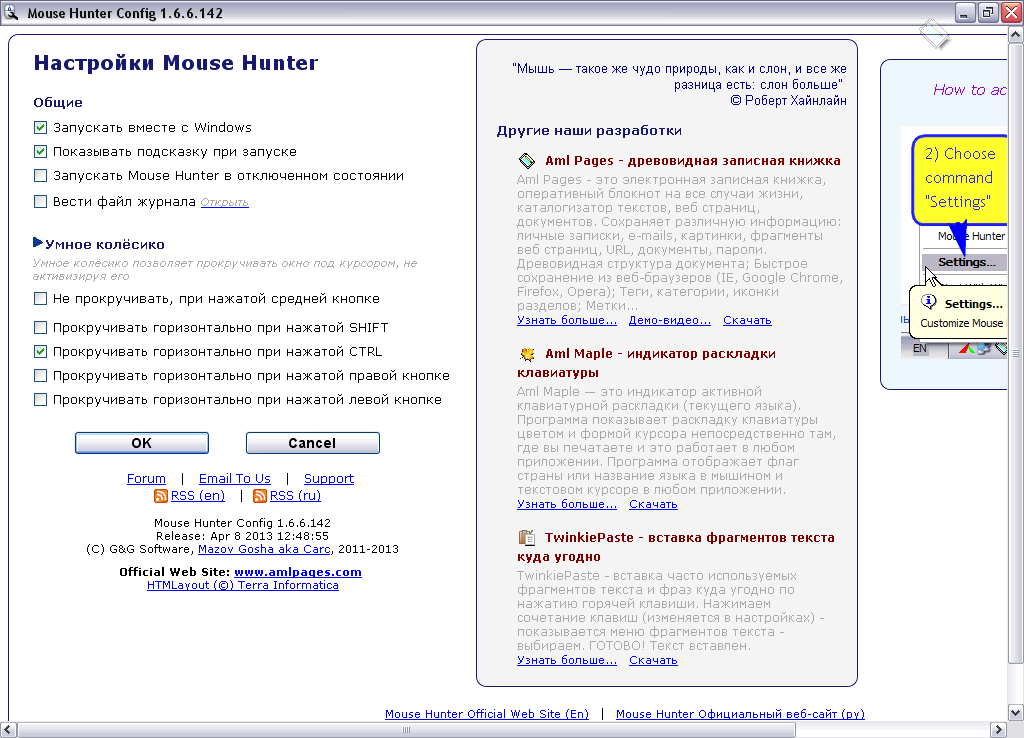Visit www.amlpages.com official site link
1024x738 pixels.
pyautogui.click(x=298, y=572)
